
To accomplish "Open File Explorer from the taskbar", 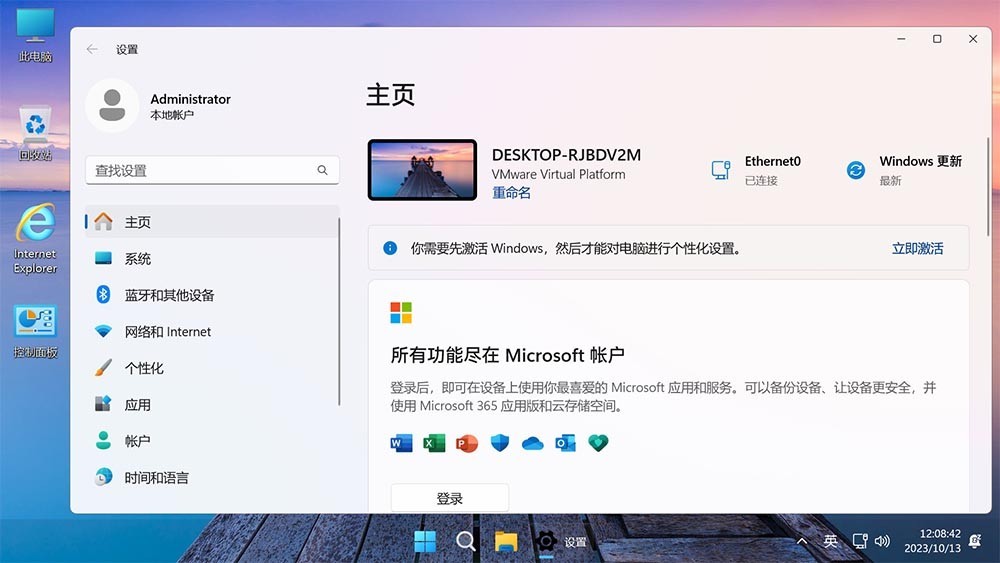I will point(506,541).
